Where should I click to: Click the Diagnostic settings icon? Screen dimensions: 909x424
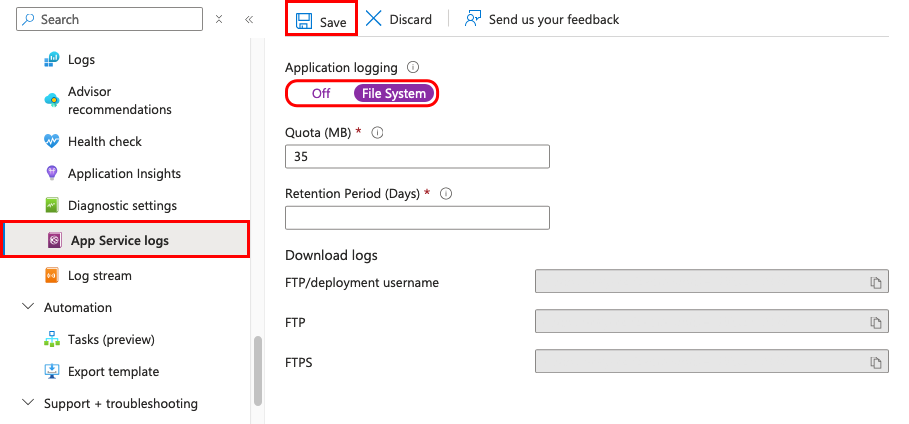click(53, 205)
